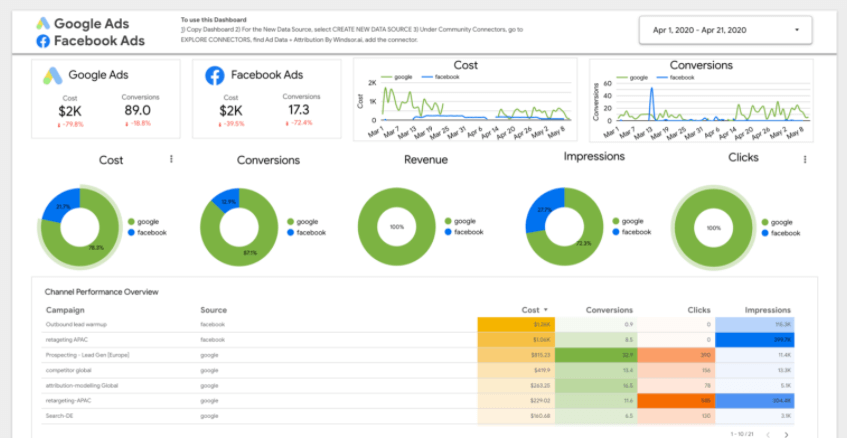Click dark blue impressions cell for retageting APAC
847x442 pixels.
[755, 340]
